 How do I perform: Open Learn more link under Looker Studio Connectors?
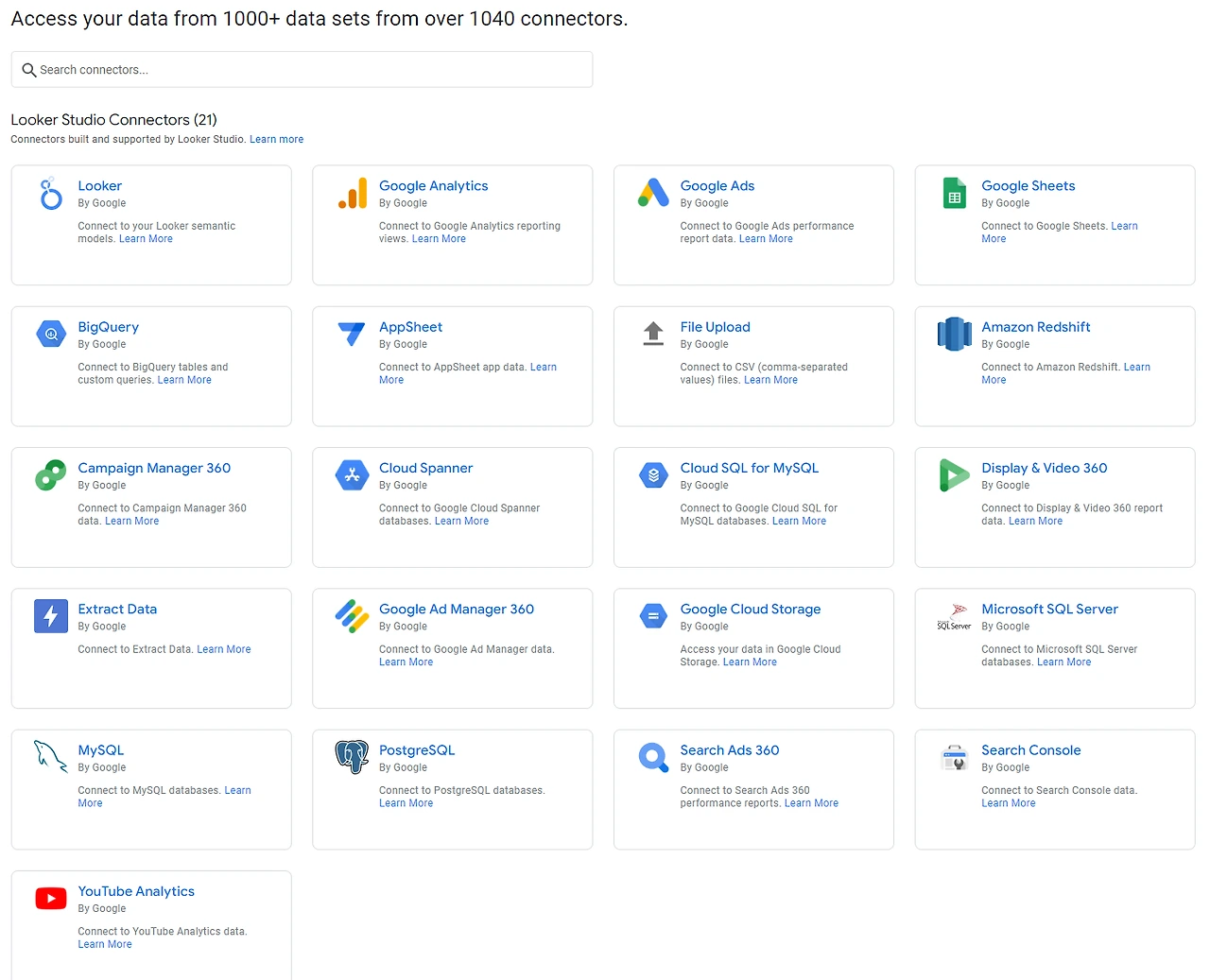click(276, 140)
